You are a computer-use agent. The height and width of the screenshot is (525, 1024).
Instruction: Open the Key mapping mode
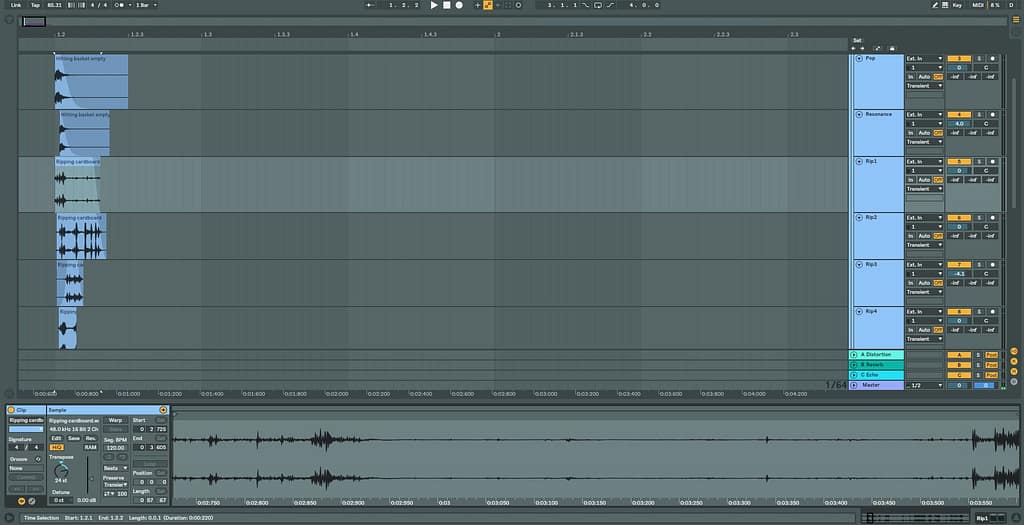tap(957, 5)
